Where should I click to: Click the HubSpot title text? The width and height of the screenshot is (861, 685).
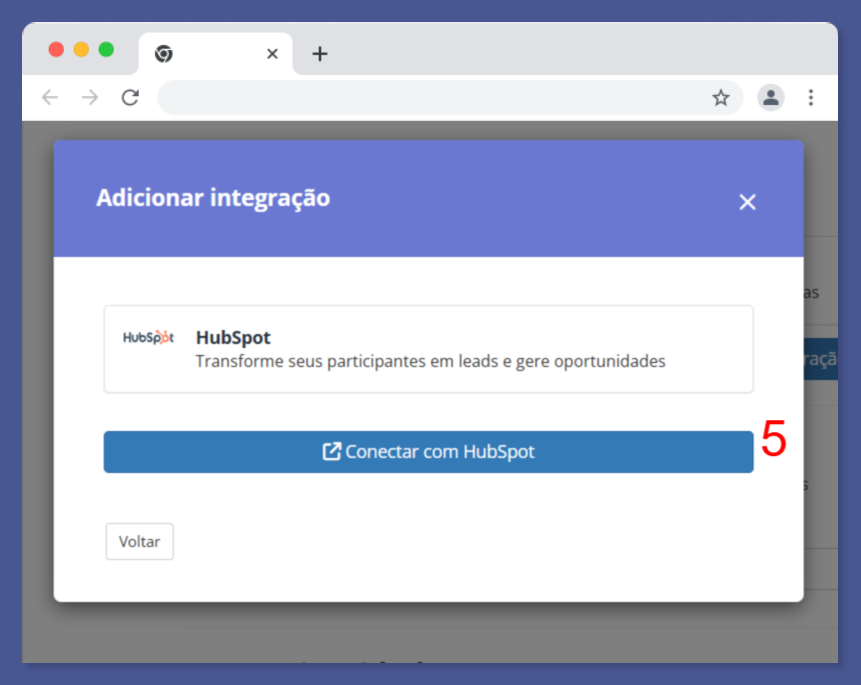pyautogui.click(x=233, y=337)
